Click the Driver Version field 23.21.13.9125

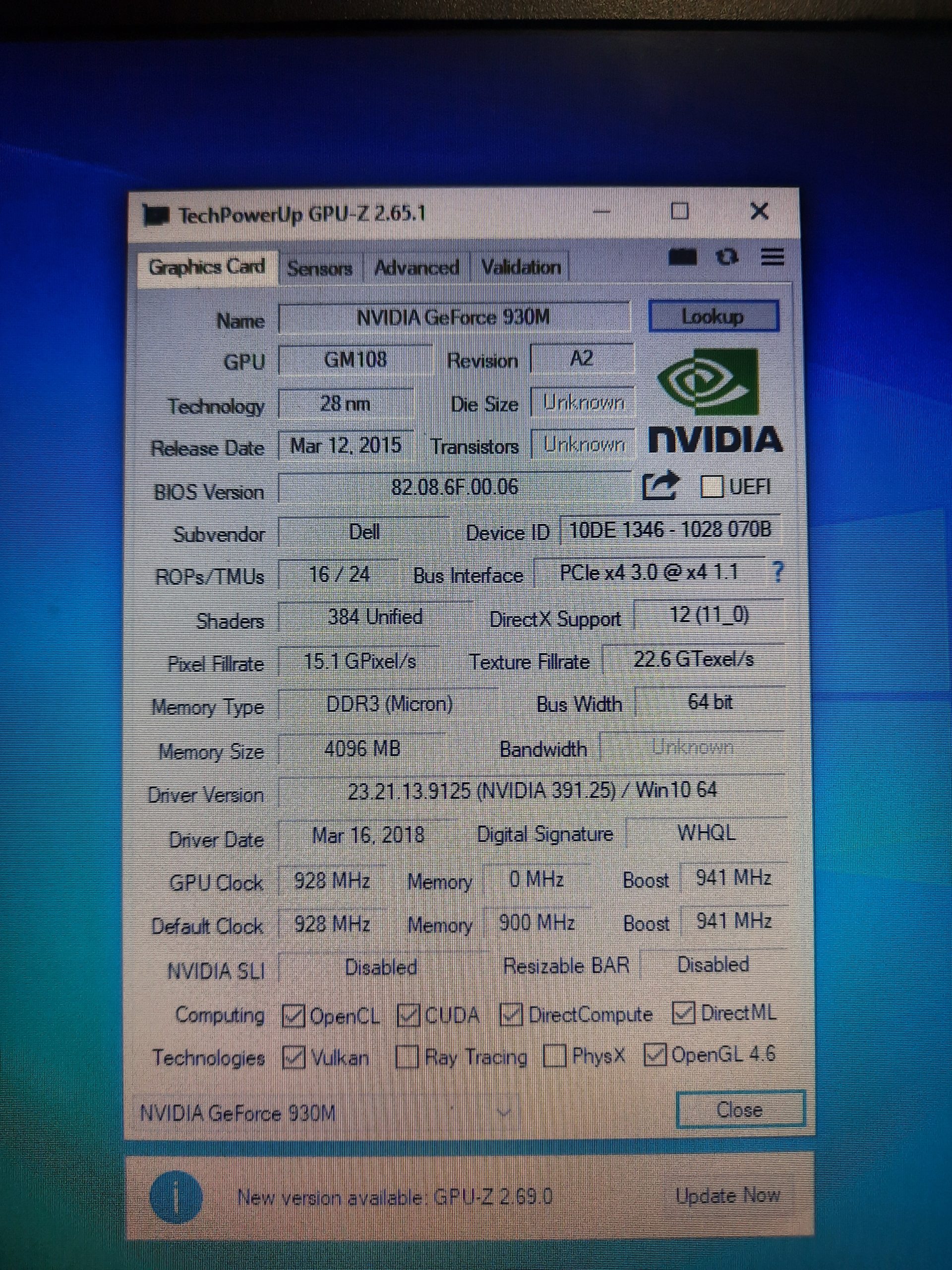(533, 791)
